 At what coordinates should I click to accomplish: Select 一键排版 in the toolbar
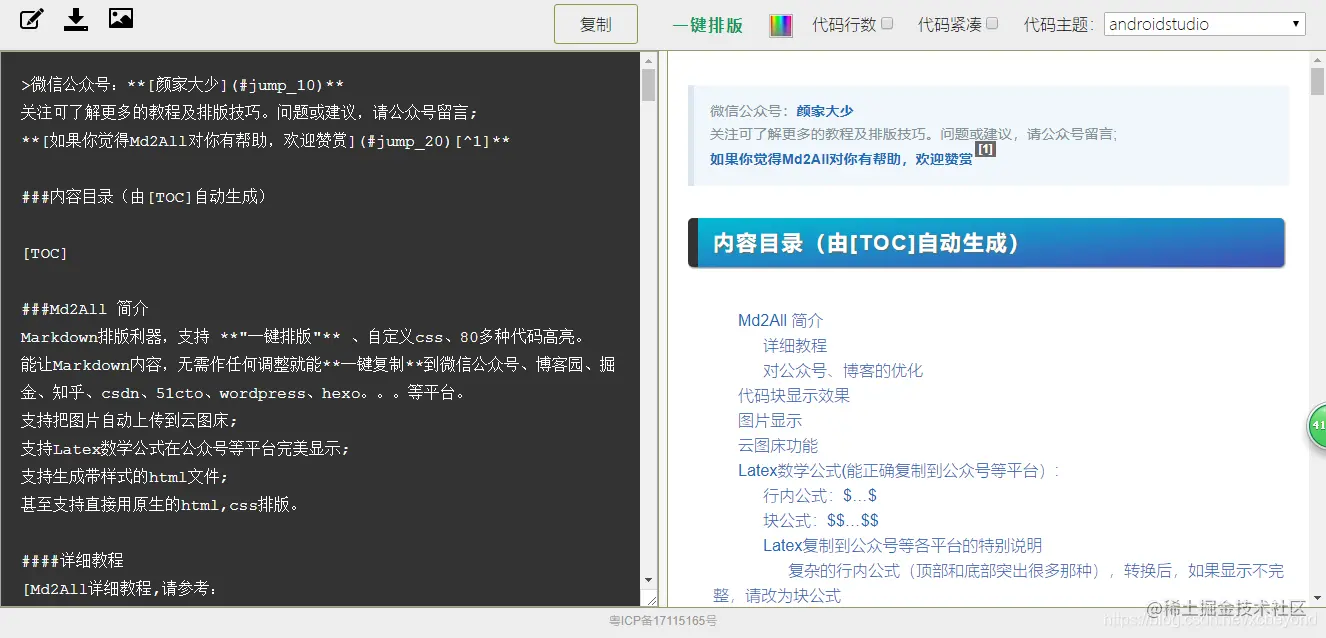708,25
